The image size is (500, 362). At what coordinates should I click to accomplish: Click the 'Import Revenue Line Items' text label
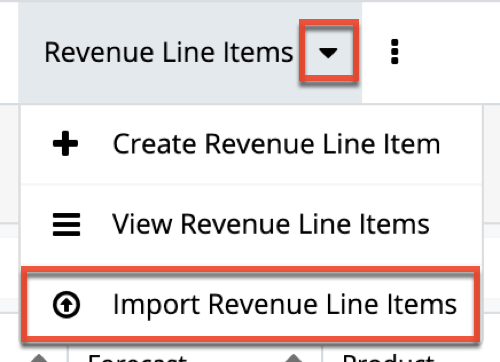pyautogui.click(x=285, y=305)
